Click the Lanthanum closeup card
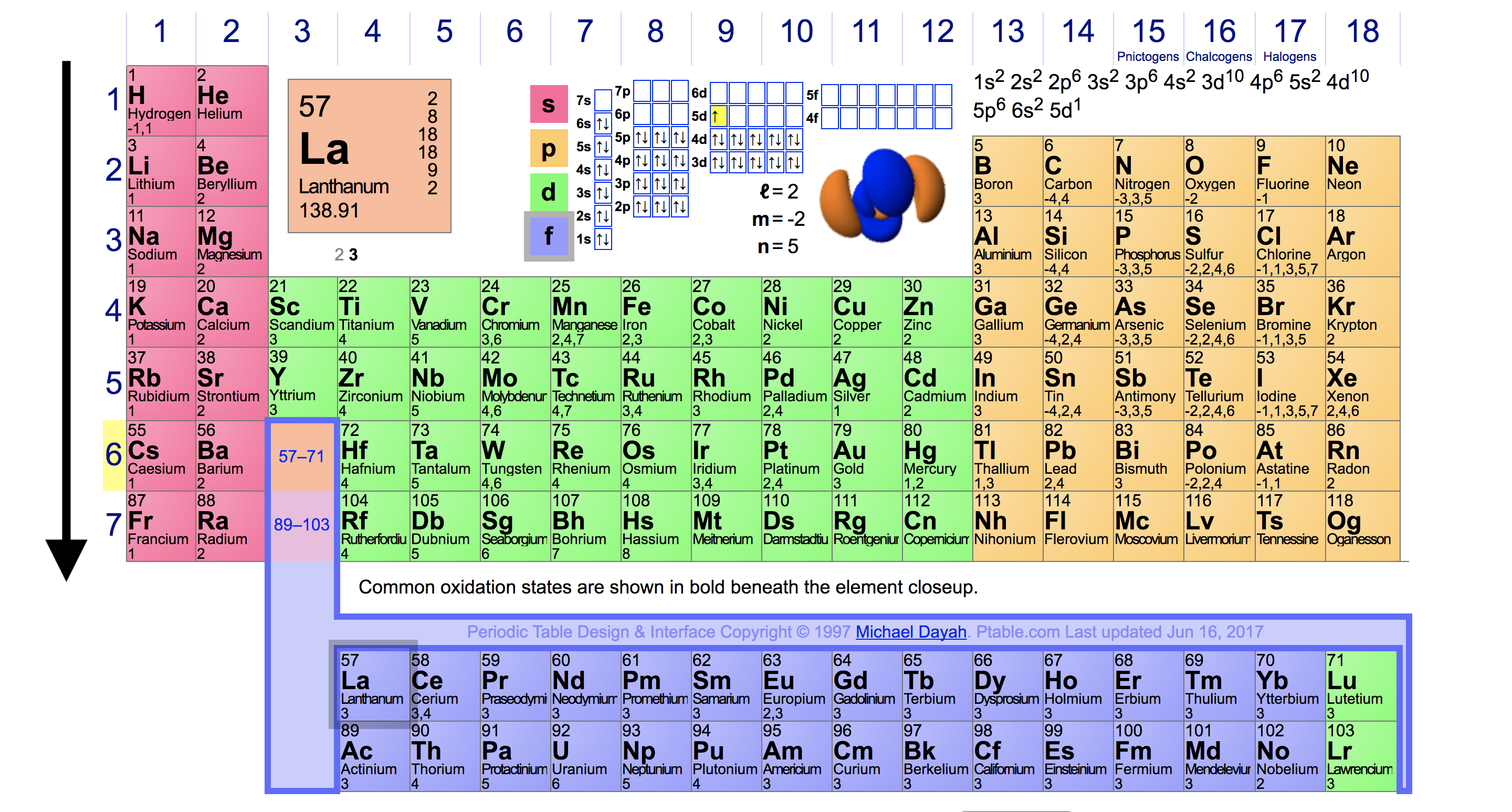Image resolution: width=1512 pixels, height=812 pixels. [x=369, y=156]
